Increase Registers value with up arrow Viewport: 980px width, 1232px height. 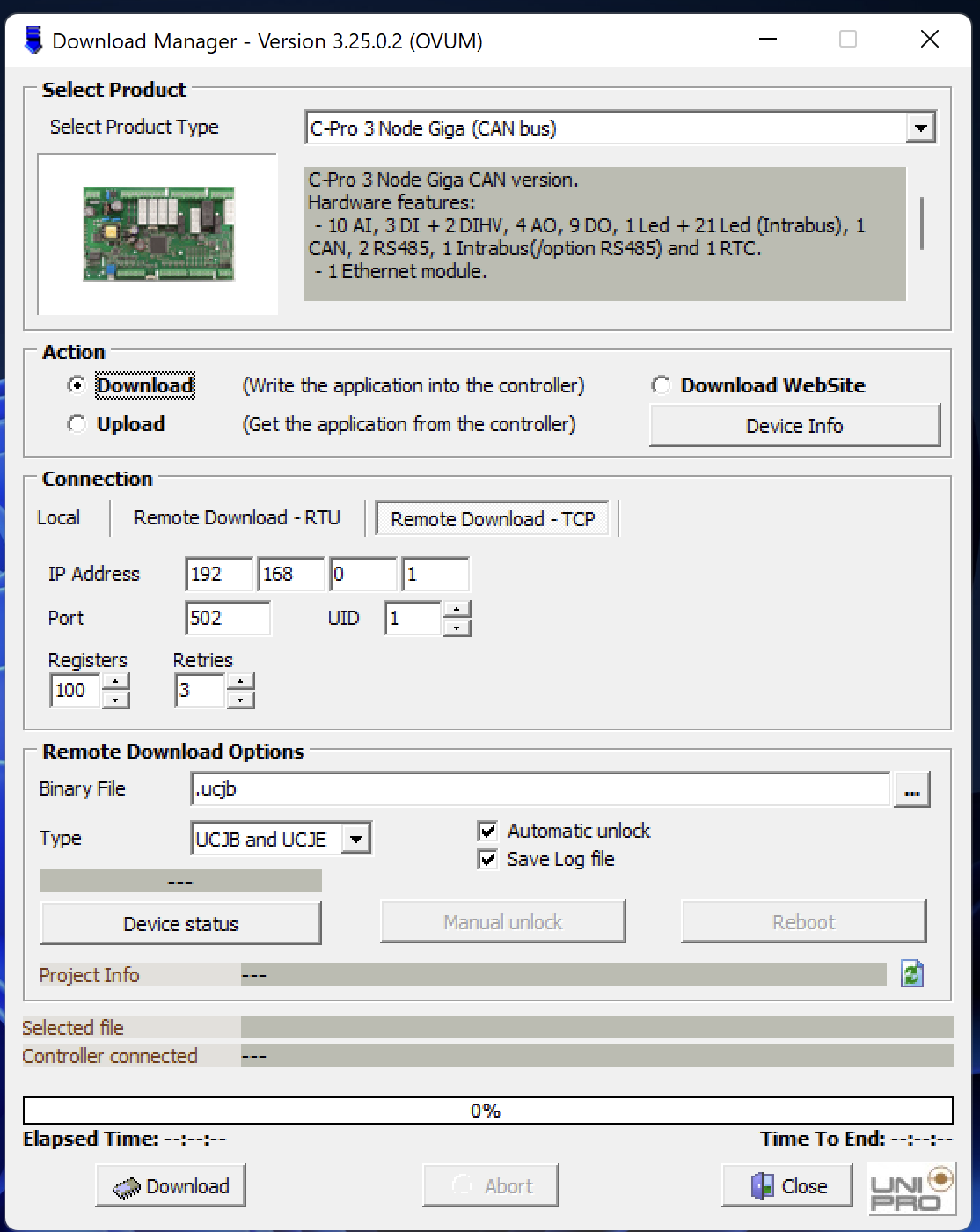click(x=115, y=681)
